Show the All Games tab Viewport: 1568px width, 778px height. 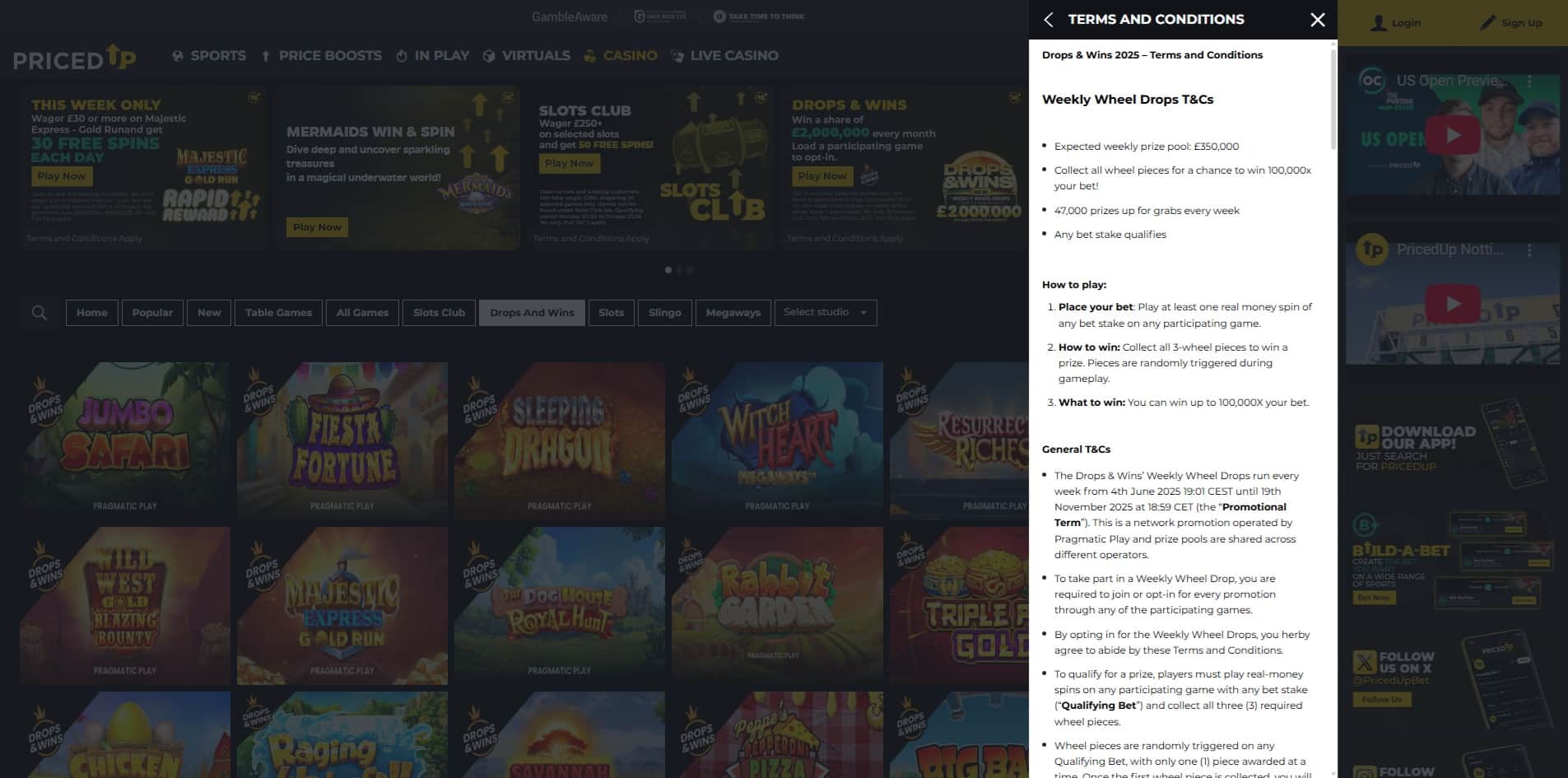point(362,313)
